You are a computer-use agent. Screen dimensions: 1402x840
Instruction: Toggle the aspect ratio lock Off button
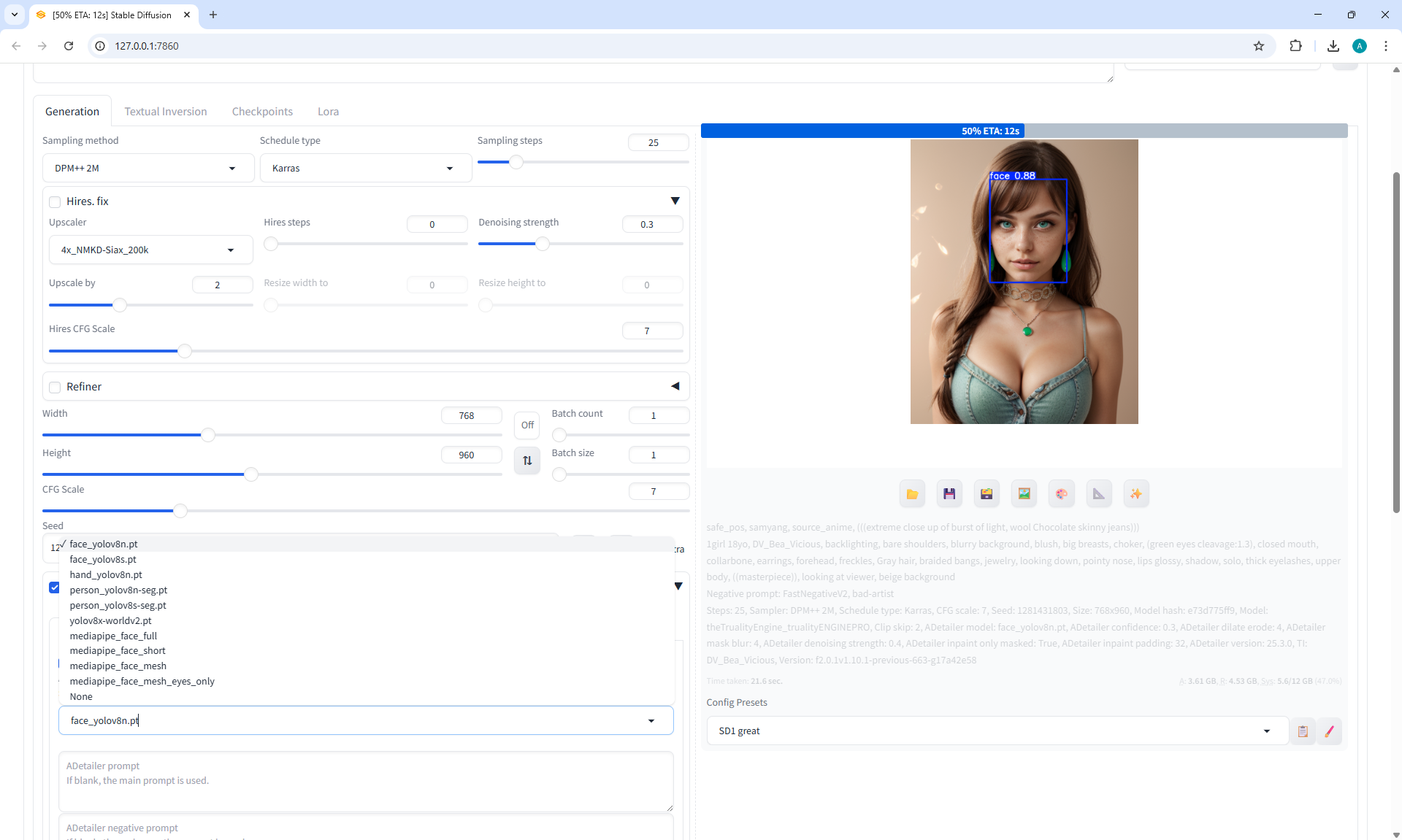[527, 425]
